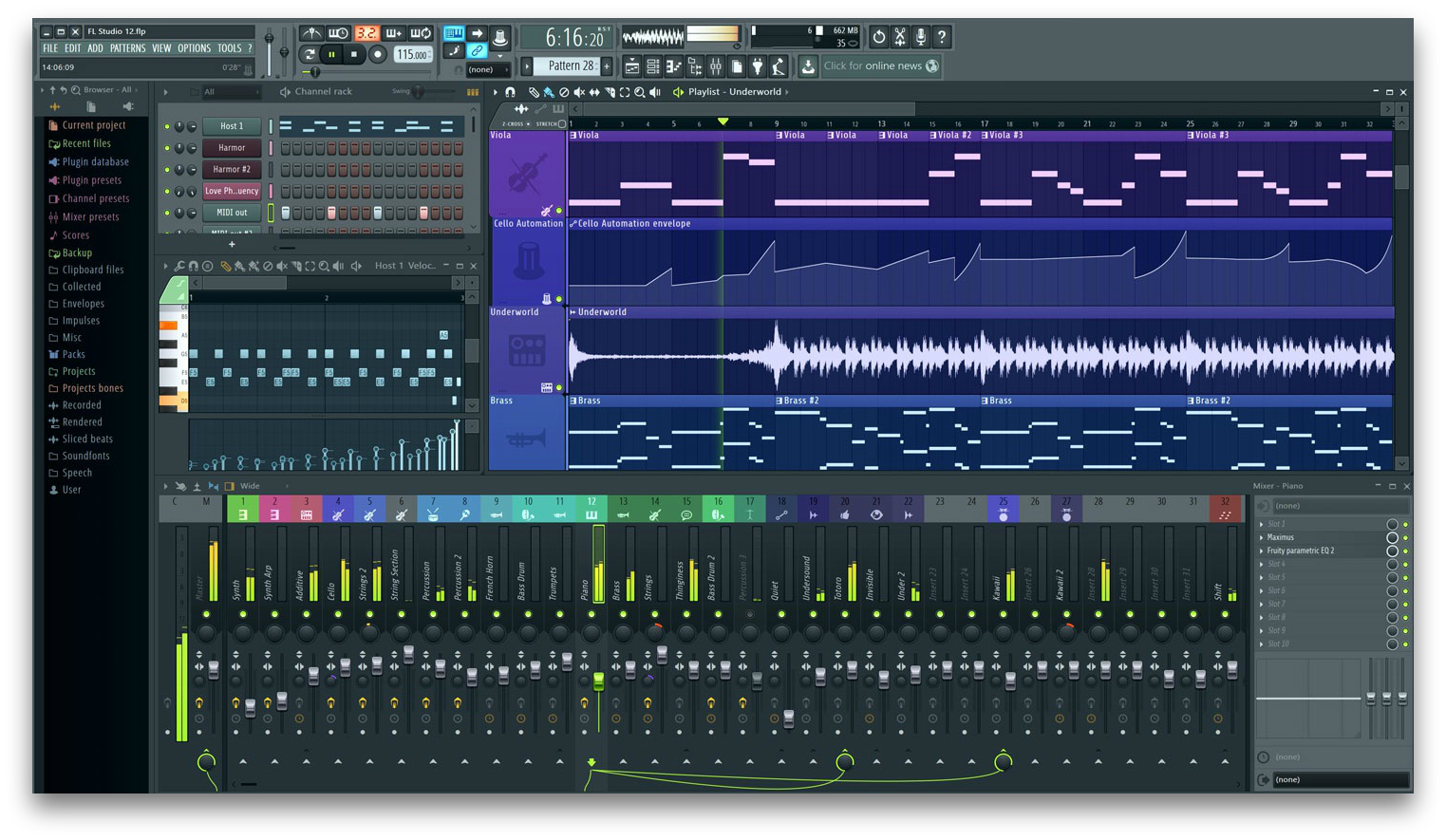The width and height of the screenshot is (1446, 840).
Task: Toggle pattern/song mode switch
Action: tap(310, 53)
